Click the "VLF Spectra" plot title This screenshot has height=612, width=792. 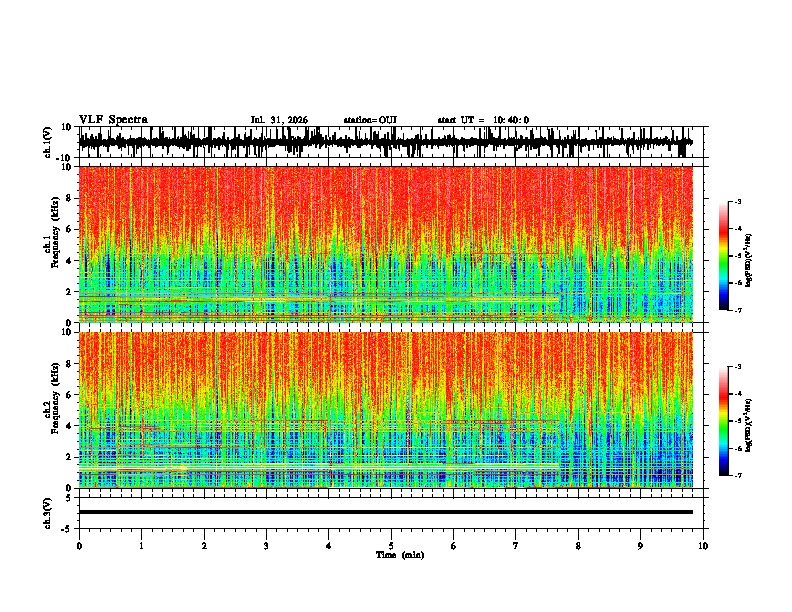point(113,120)
